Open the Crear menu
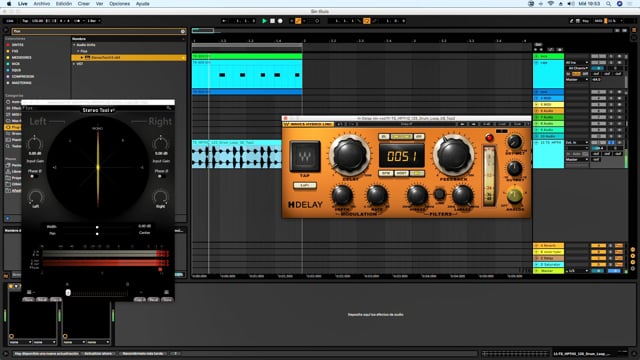The image size is (640, 360). 84,4
